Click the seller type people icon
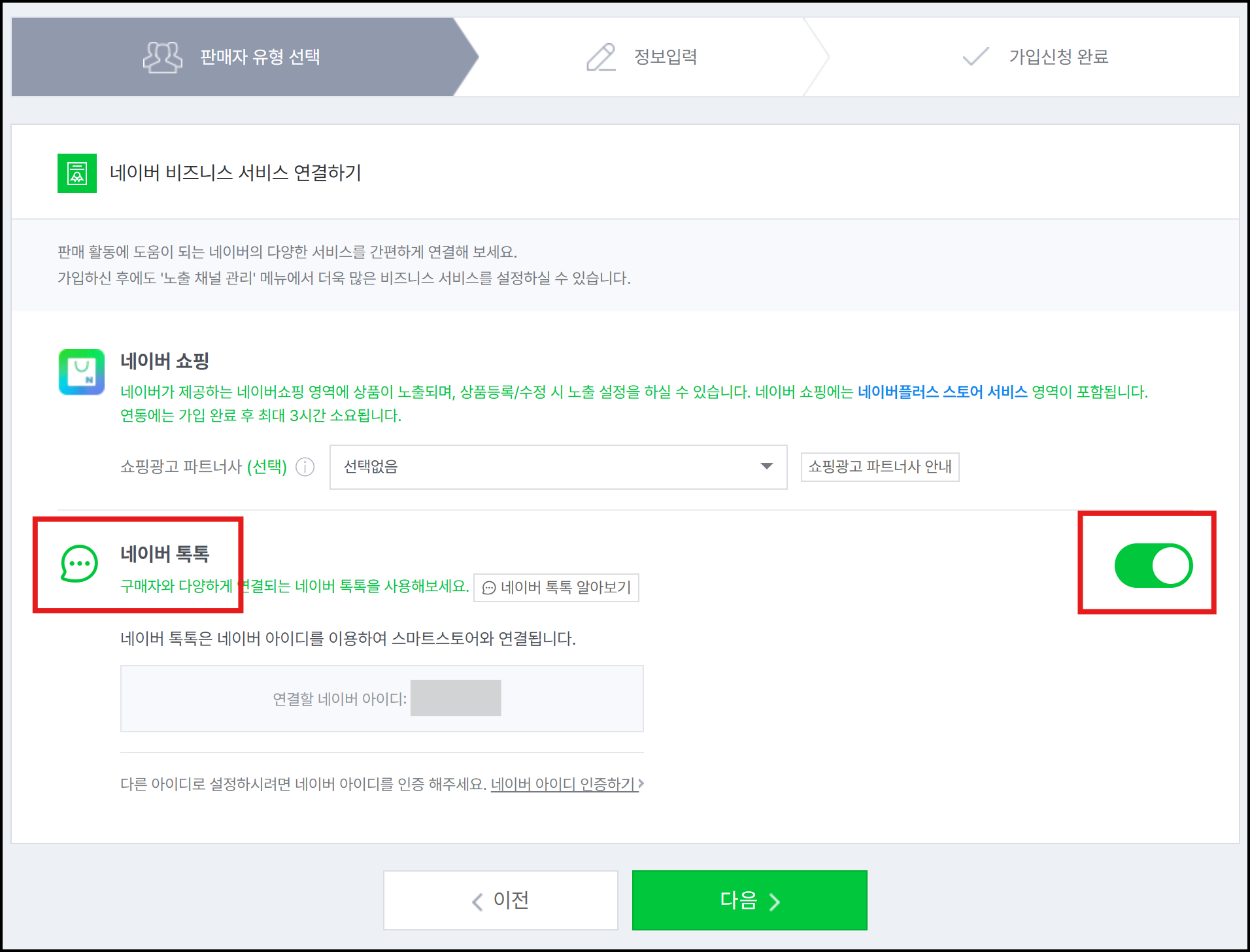The image size is (1250, 952). point(162,58)
